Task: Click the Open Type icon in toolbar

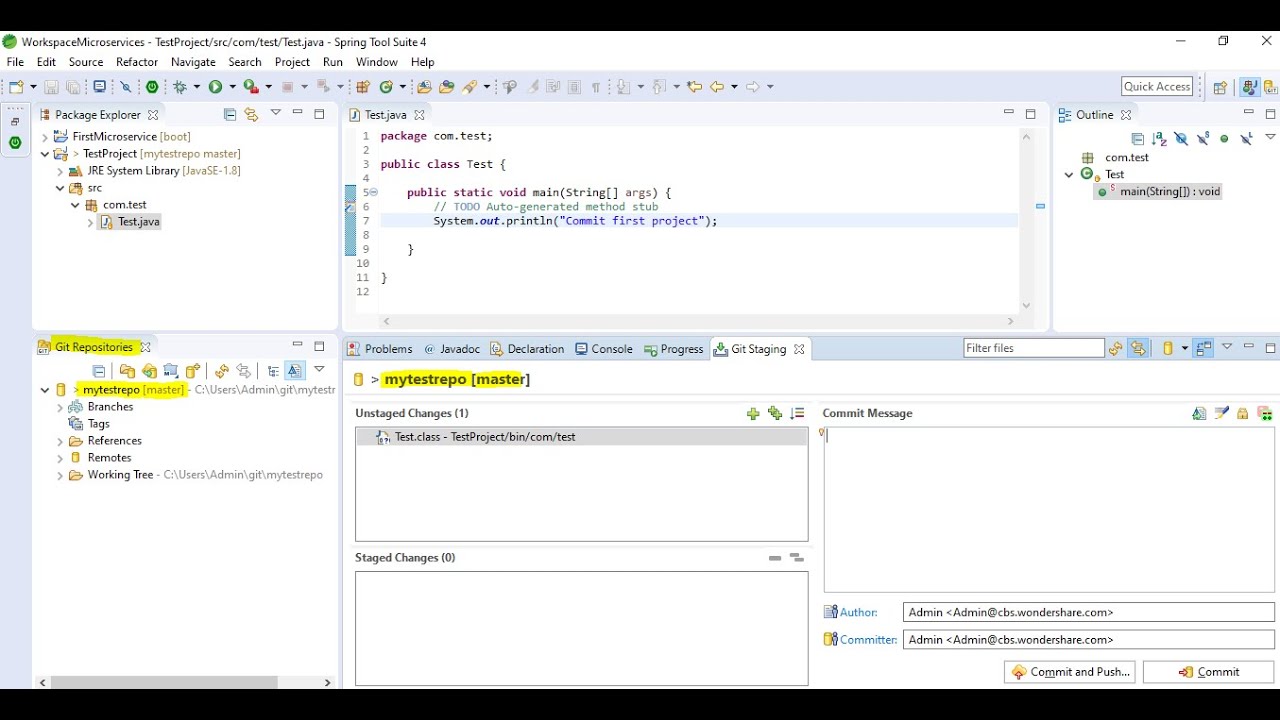Action: pyautogui.click(x=424, y=87)
